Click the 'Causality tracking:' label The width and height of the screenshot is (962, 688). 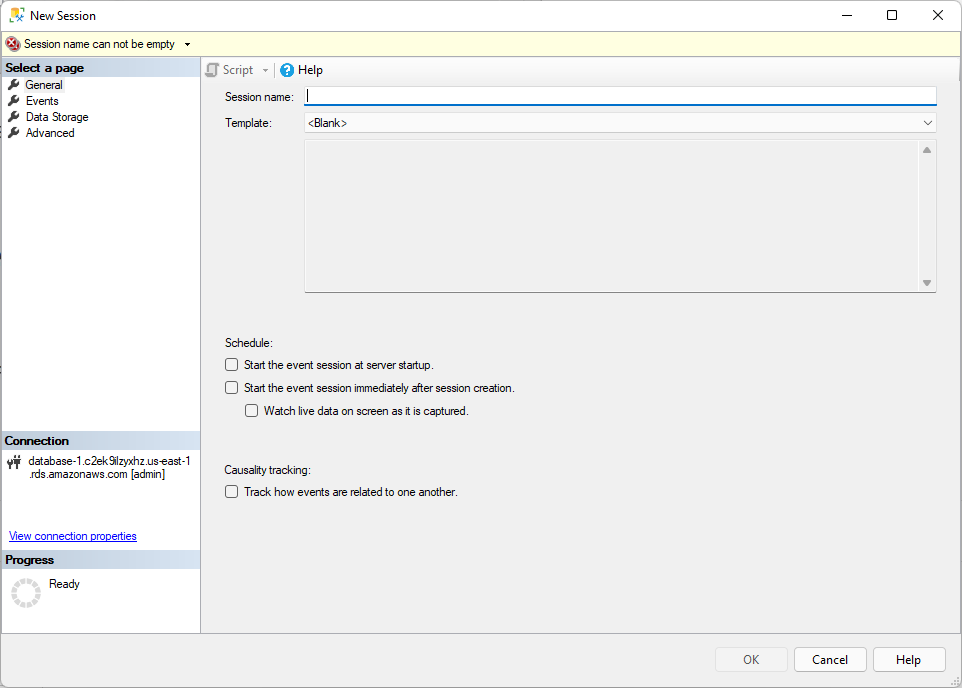click(x=267, y=470)
